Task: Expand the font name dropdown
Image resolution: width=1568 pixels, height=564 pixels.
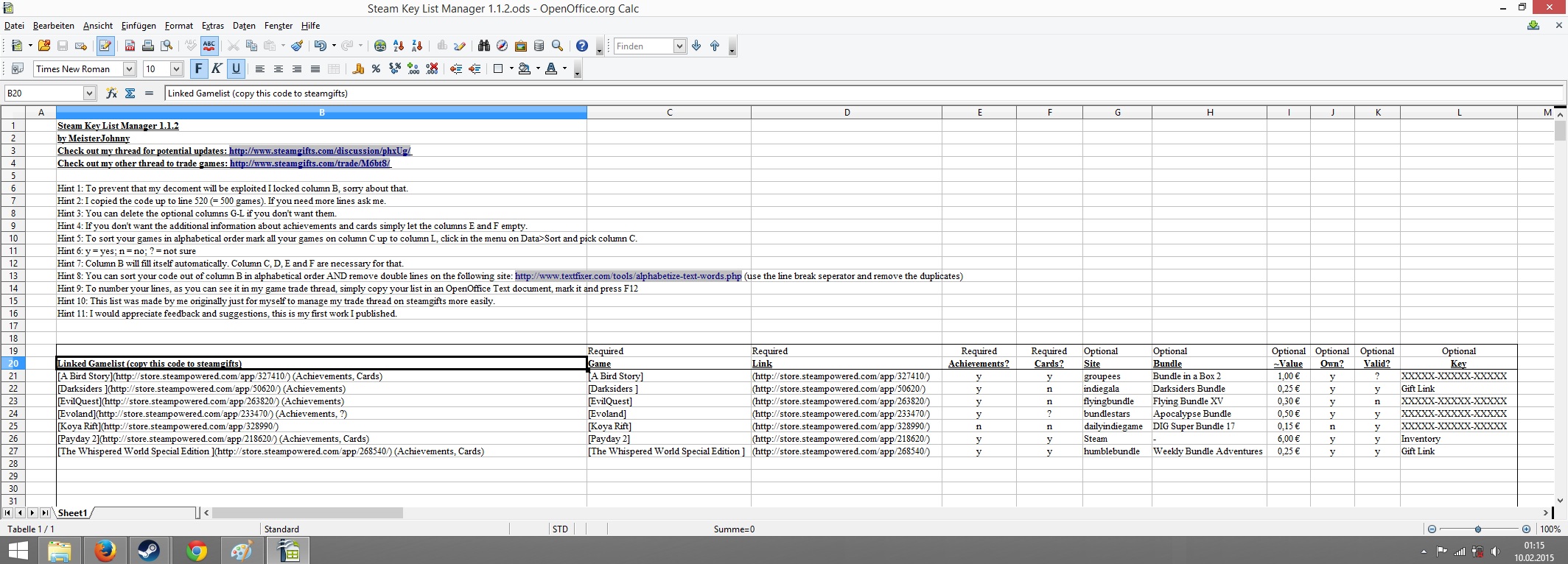Action: [x=129, y=68]
